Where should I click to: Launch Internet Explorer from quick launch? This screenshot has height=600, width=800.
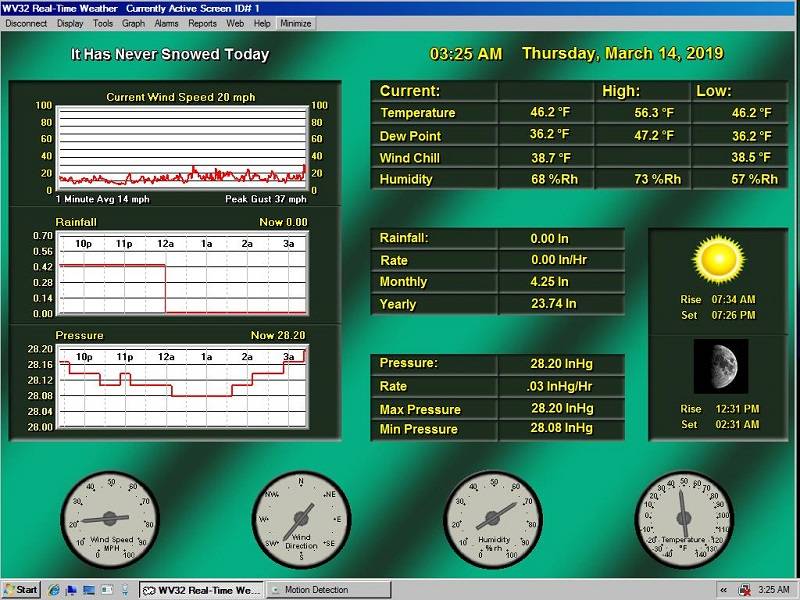[x=56, y=589]
